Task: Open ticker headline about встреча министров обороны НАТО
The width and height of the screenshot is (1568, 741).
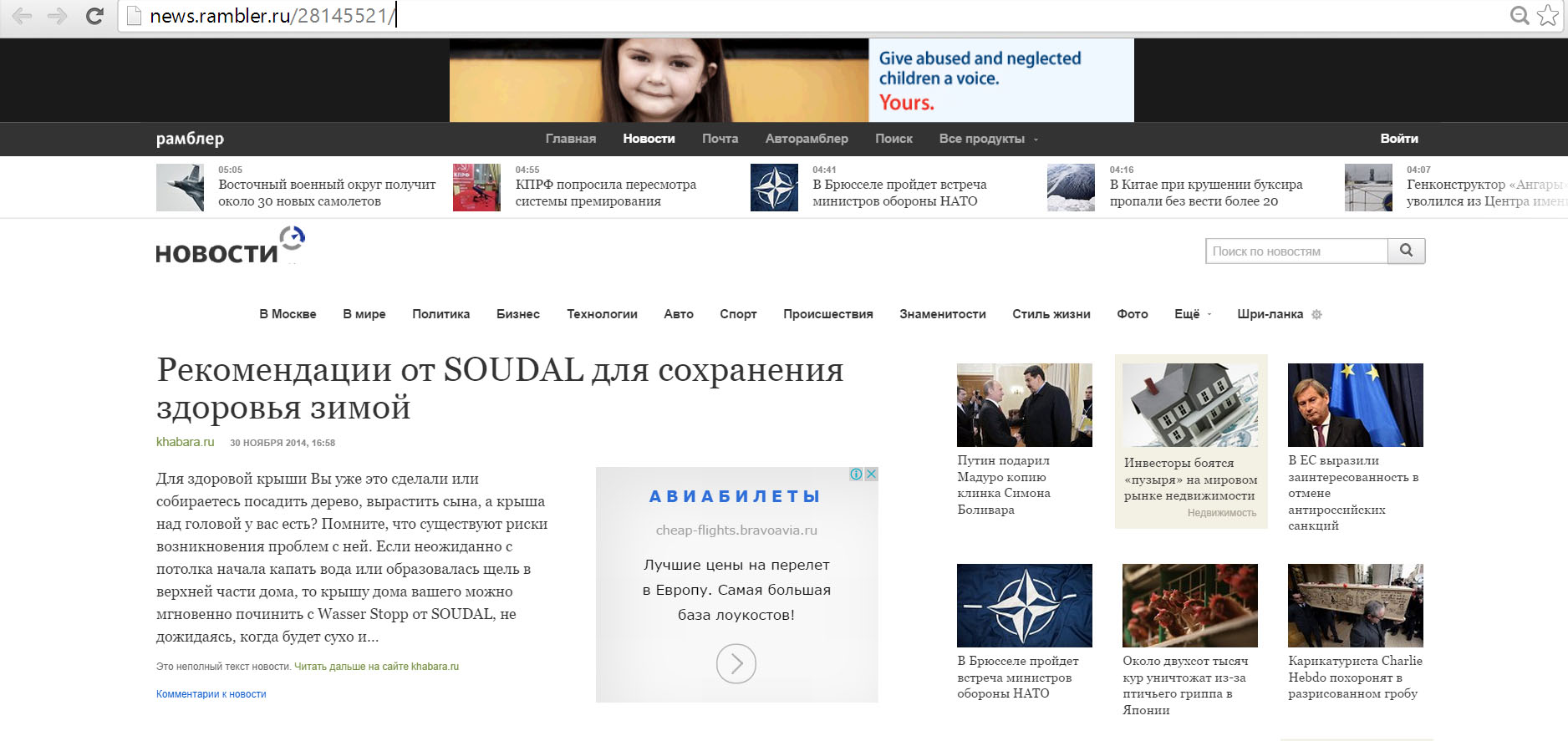Action: (899, 193)
